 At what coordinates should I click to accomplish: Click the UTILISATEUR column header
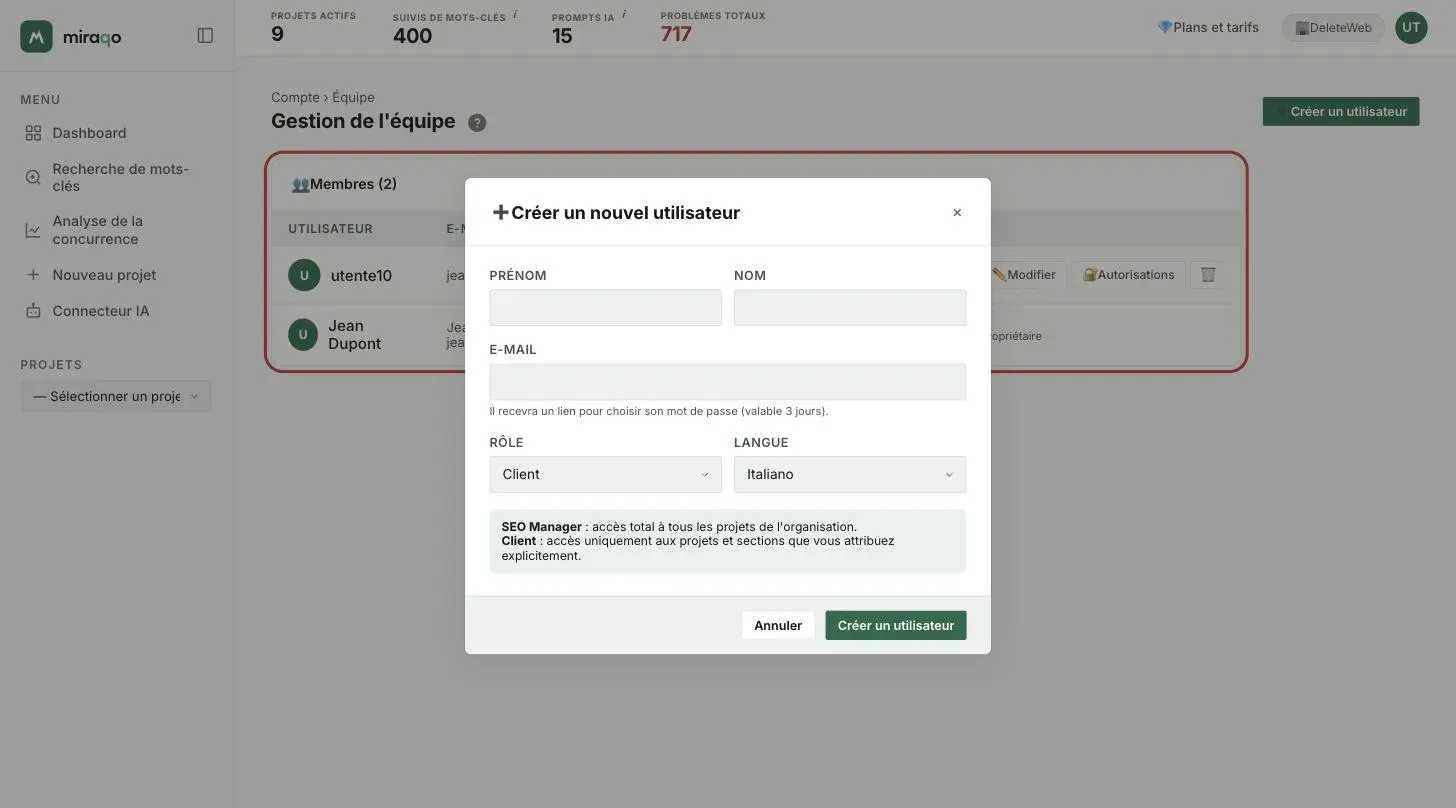click(x=330, y=229)
